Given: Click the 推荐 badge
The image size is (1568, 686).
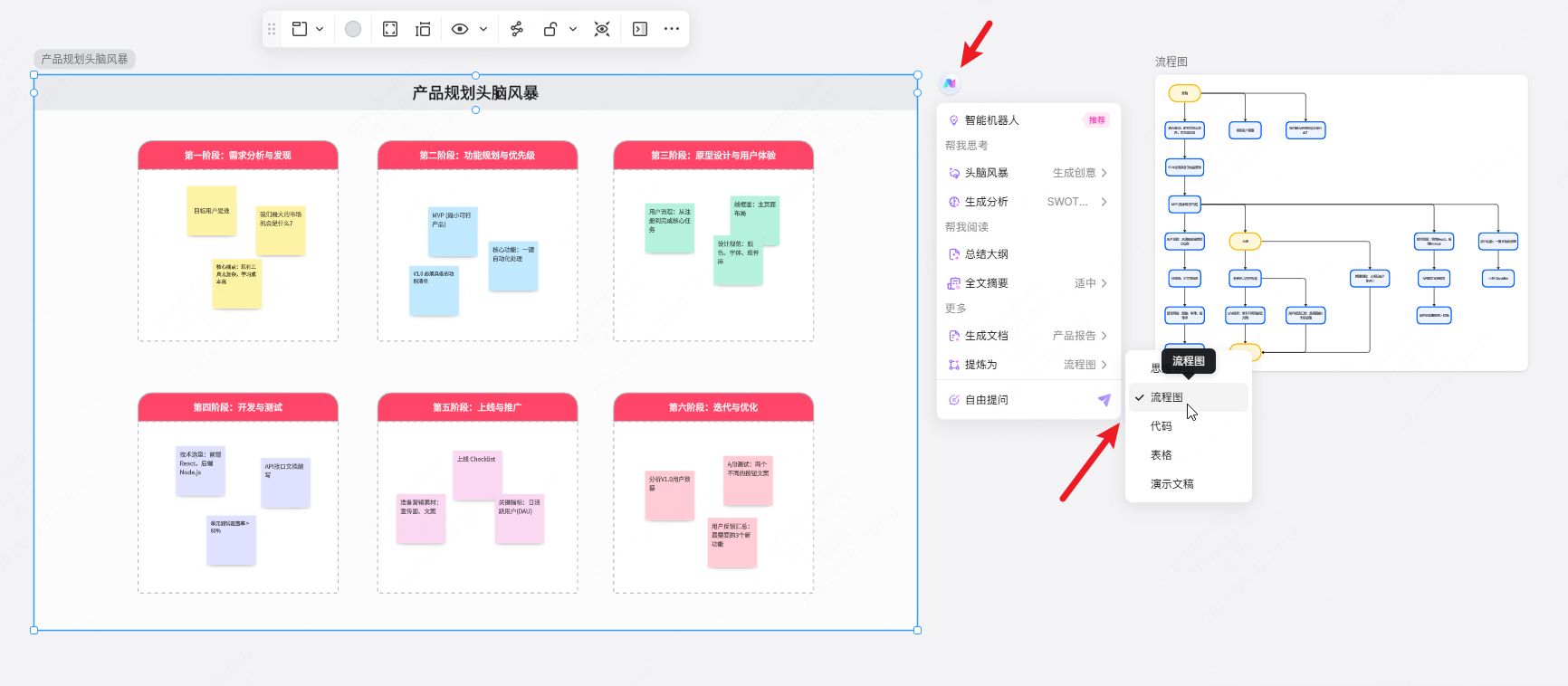Looking at the screenshot, I should 1096,120.
